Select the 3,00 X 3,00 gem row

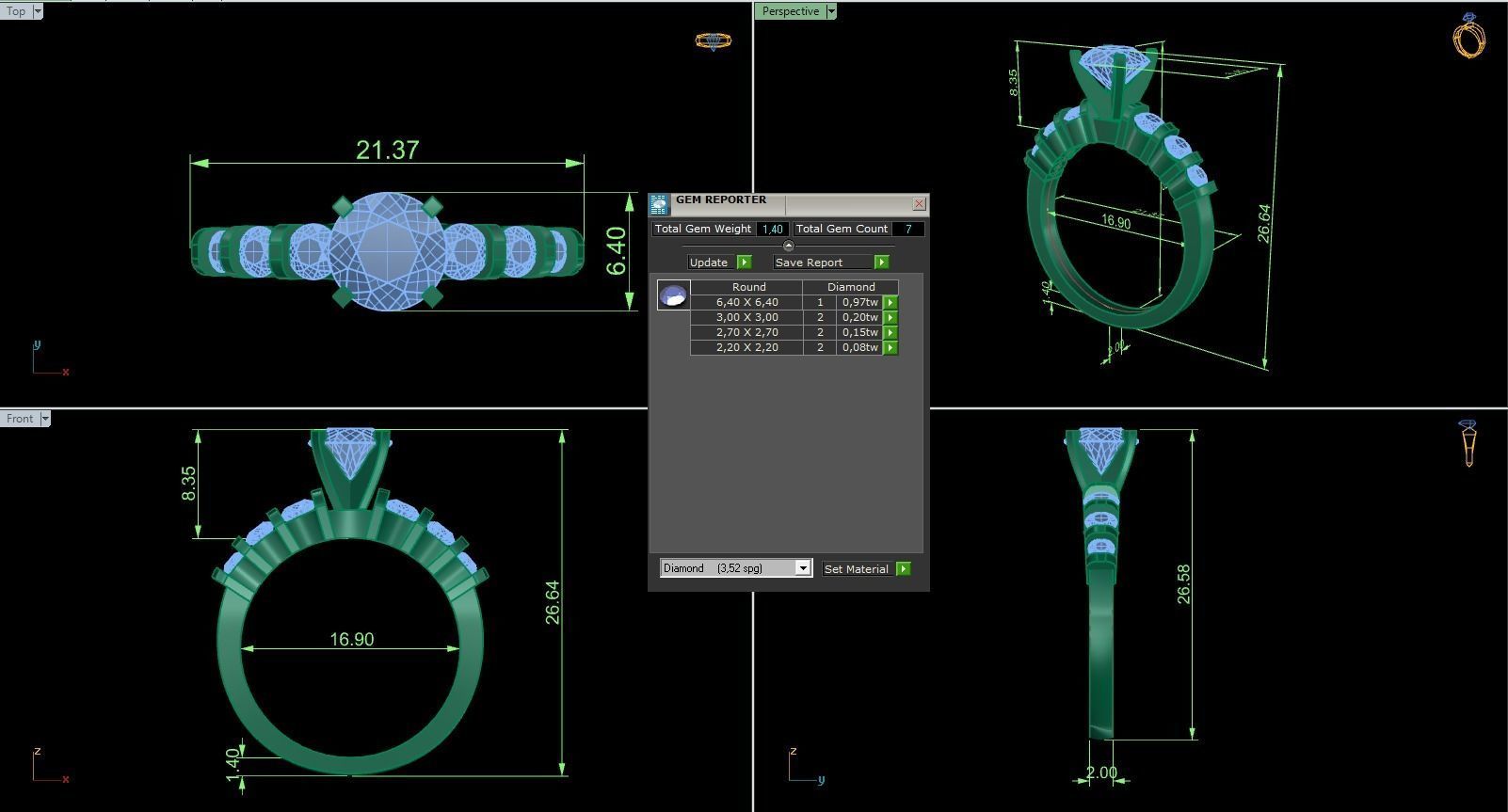pos(794,318)
